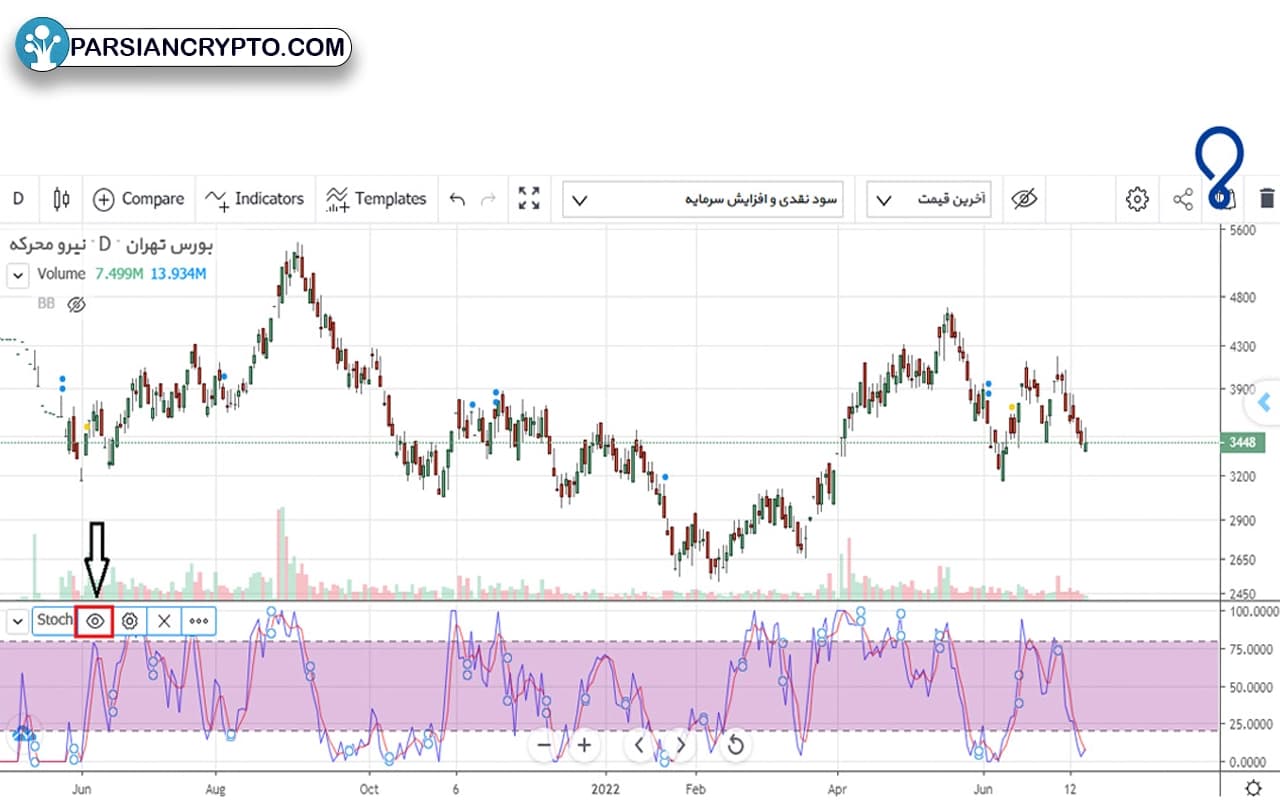Delete drawings with the trash icon

1267,198
